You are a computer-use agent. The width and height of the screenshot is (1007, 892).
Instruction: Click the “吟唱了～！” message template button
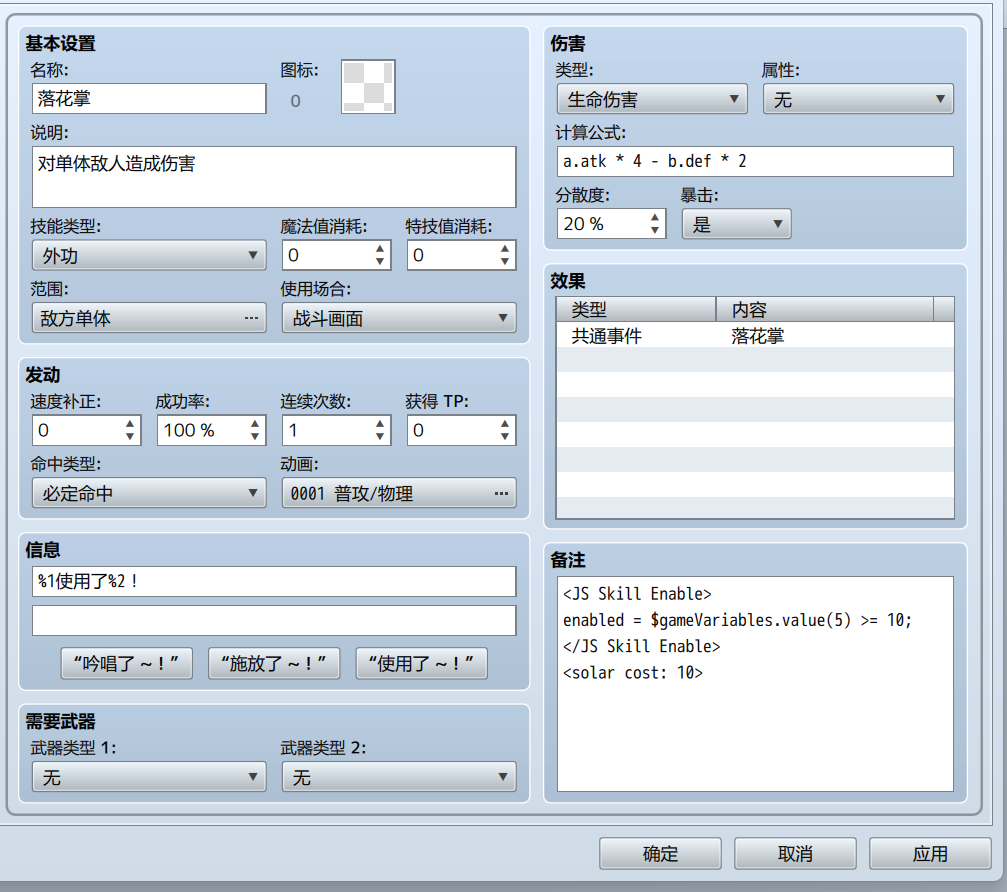(126, 663)
